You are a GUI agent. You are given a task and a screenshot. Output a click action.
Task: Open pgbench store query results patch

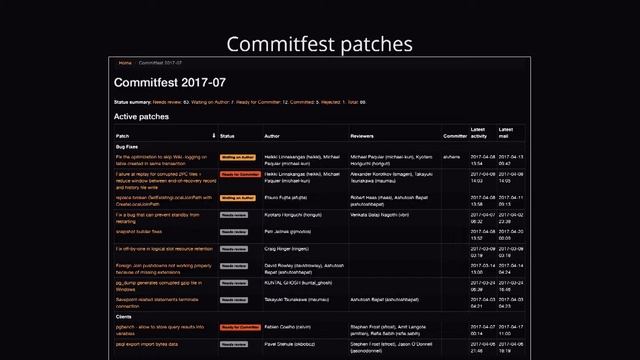coord(160,330)
